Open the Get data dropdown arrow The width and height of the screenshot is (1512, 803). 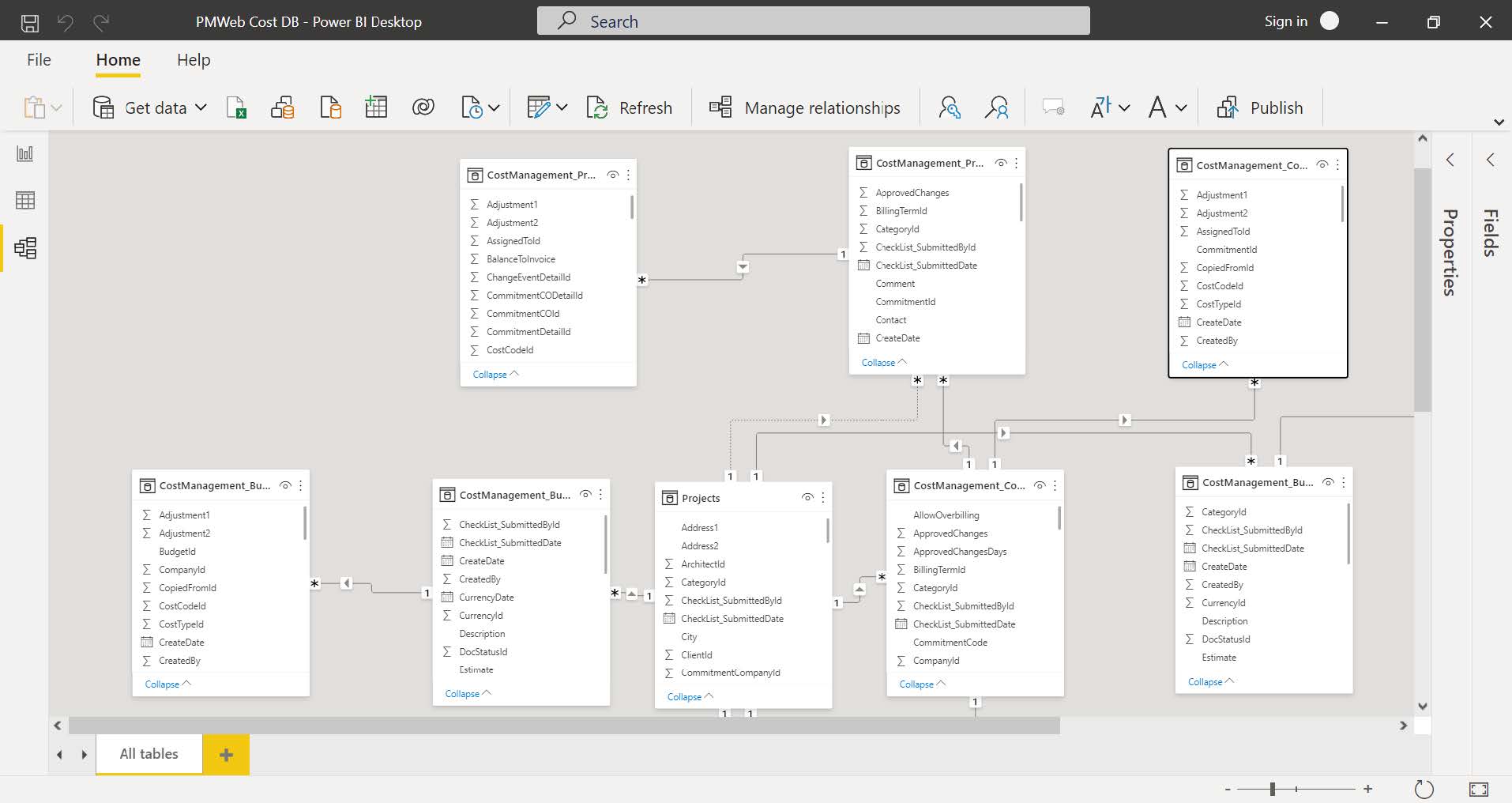[x=201, y=107]
